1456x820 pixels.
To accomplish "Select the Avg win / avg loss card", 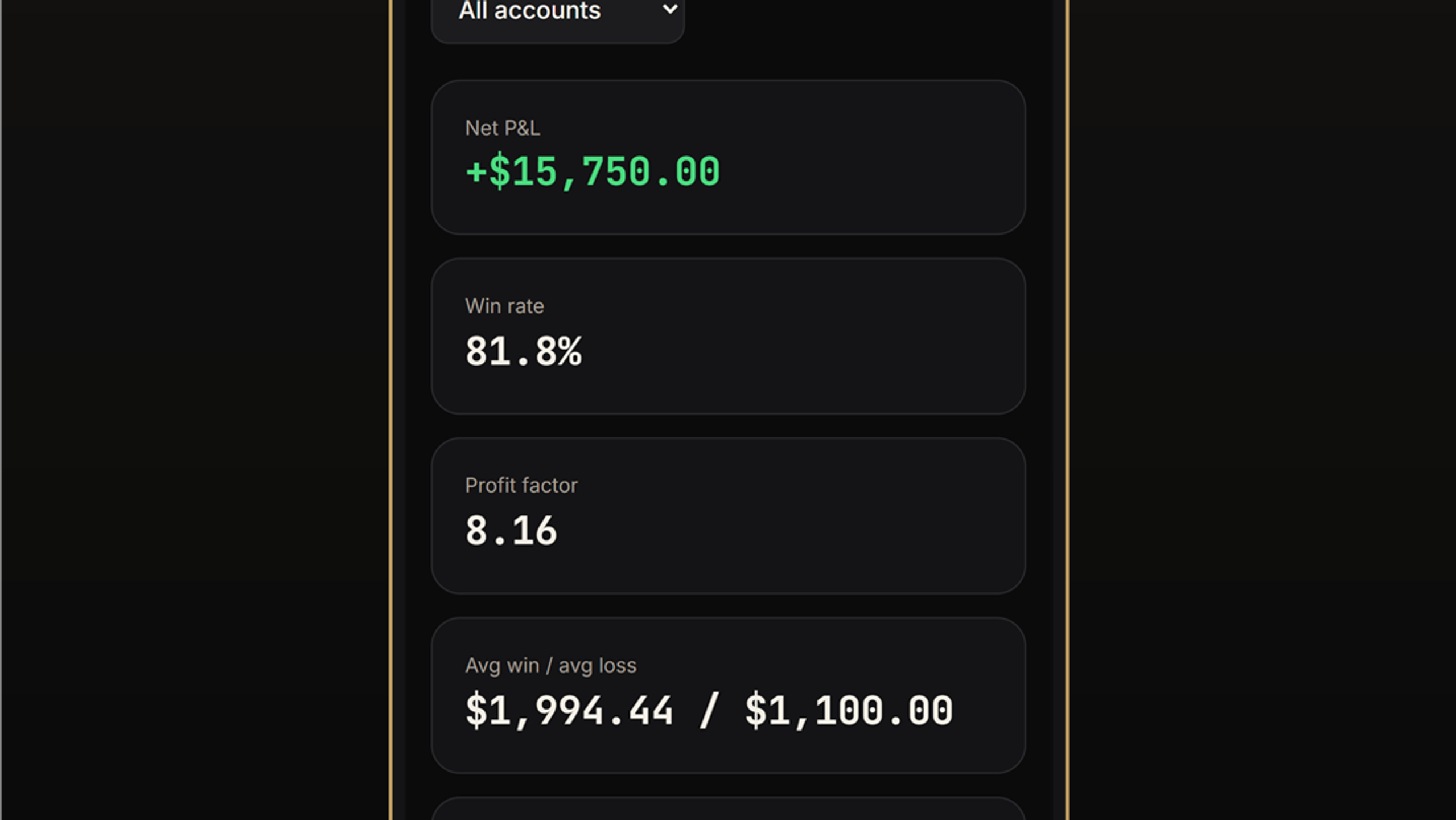I will (728, 695).
